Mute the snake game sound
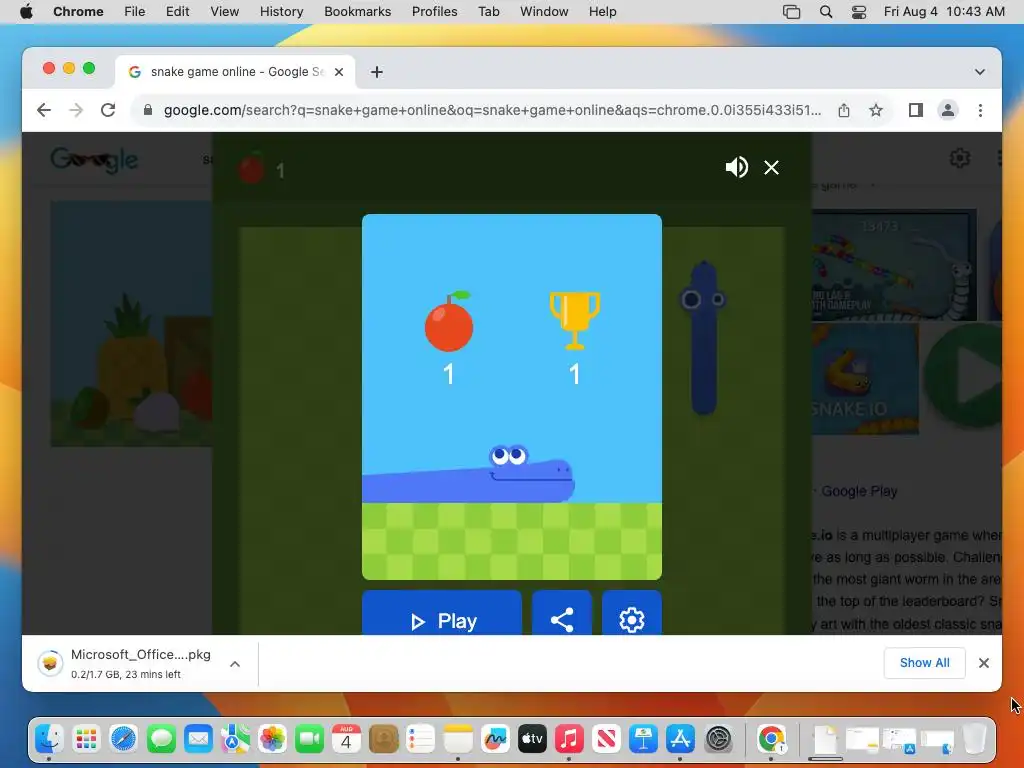 (737, 167)
